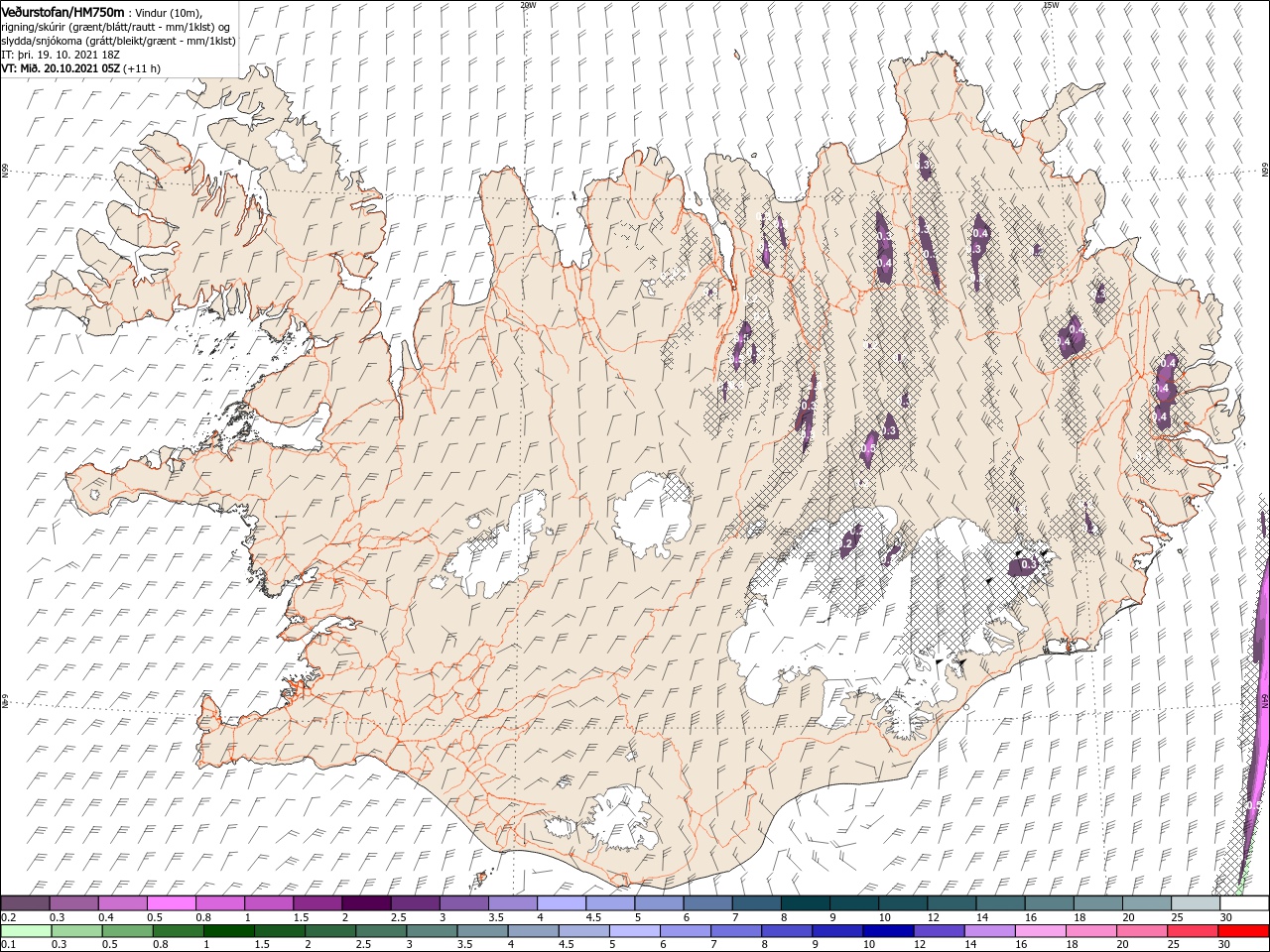Click the 20W longitude label at top
1270x952 pixels.
(528, 4)
